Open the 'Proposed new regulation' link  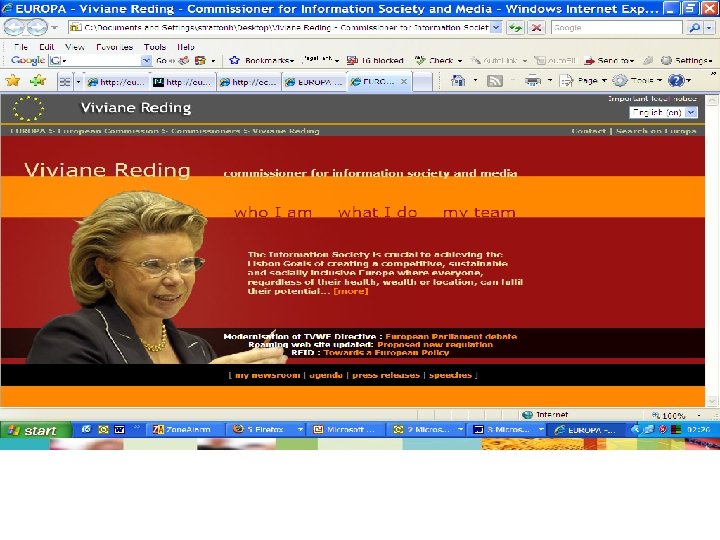tap(435, 345)
